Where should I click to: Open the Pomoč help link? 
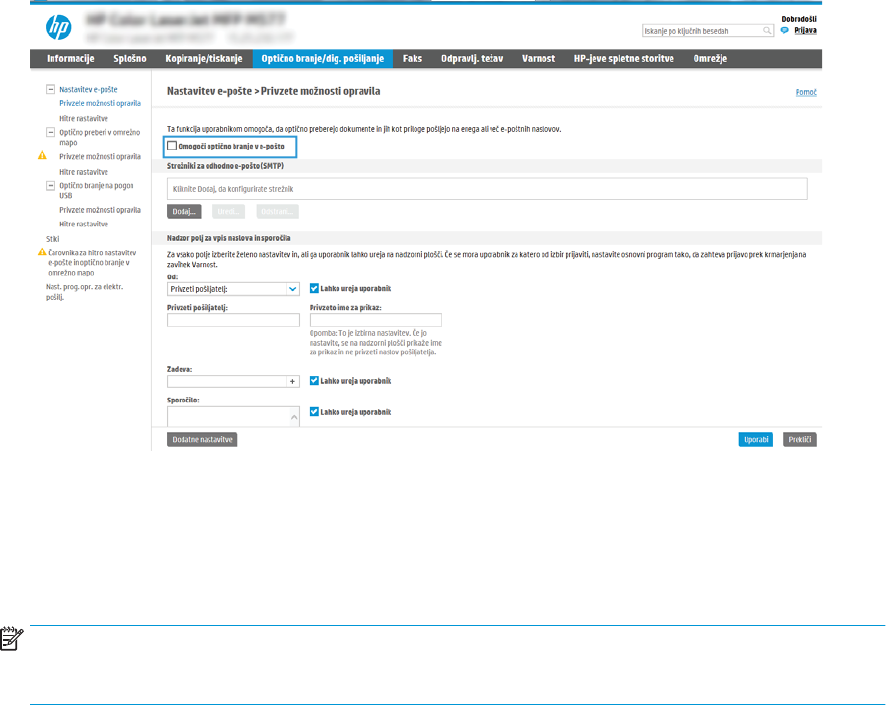(x=805, y=92)
